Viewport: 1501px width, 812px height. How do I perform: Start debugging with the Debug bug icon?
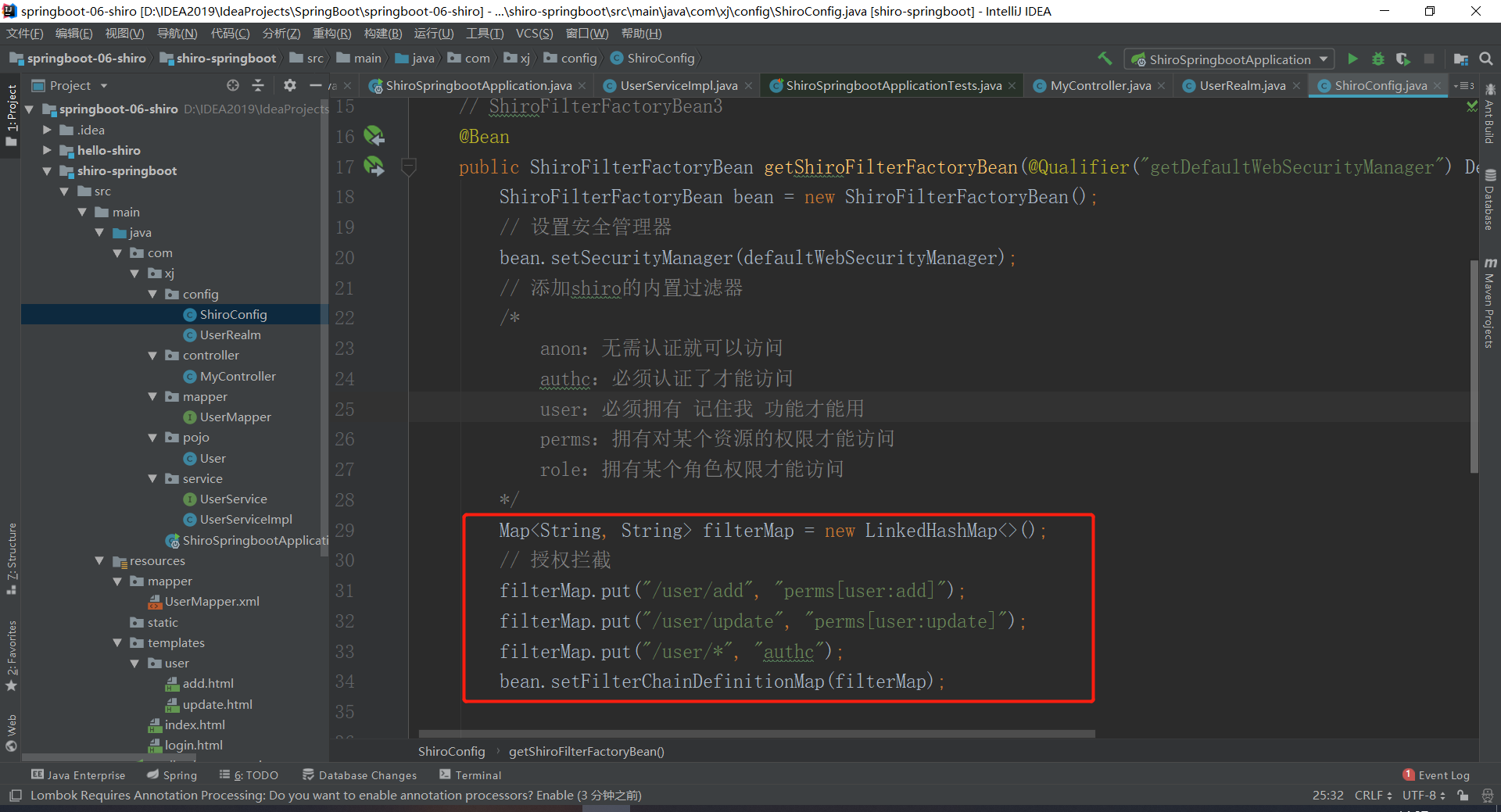pos(1377,59)
